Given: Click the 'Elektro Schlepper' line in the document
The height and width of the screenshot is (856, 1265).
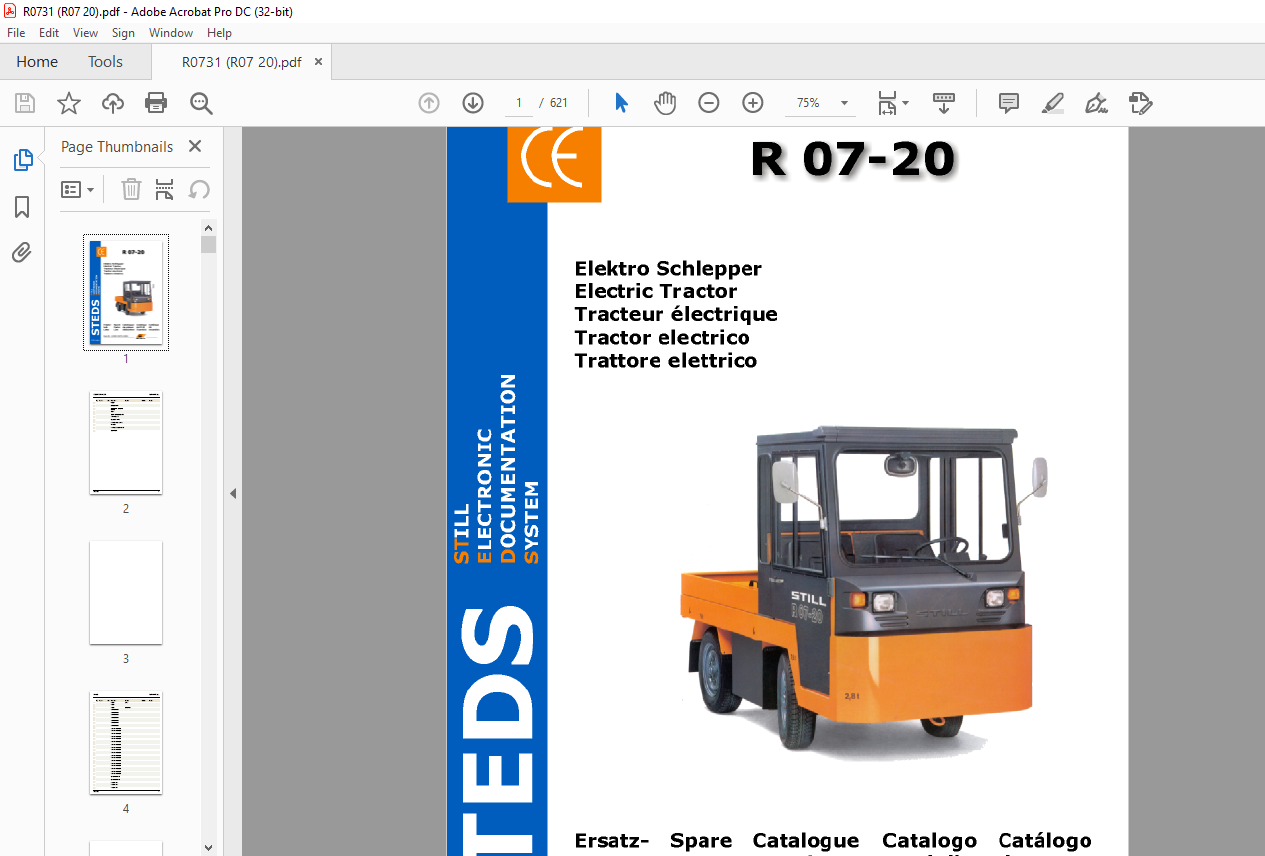Looking at the screenshot, I should [x=668, y=268].
